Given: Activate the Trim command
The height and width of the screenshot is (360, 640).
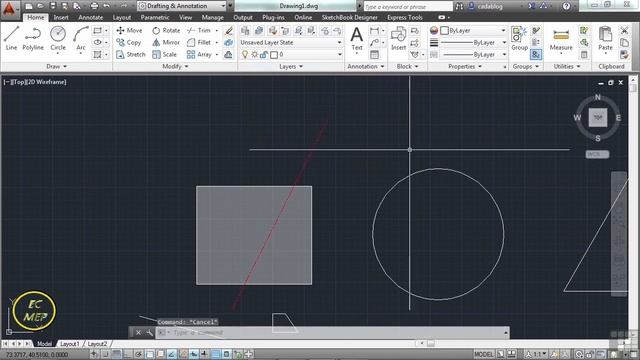Looking at the screenshot, I should (x=199, y=30).
